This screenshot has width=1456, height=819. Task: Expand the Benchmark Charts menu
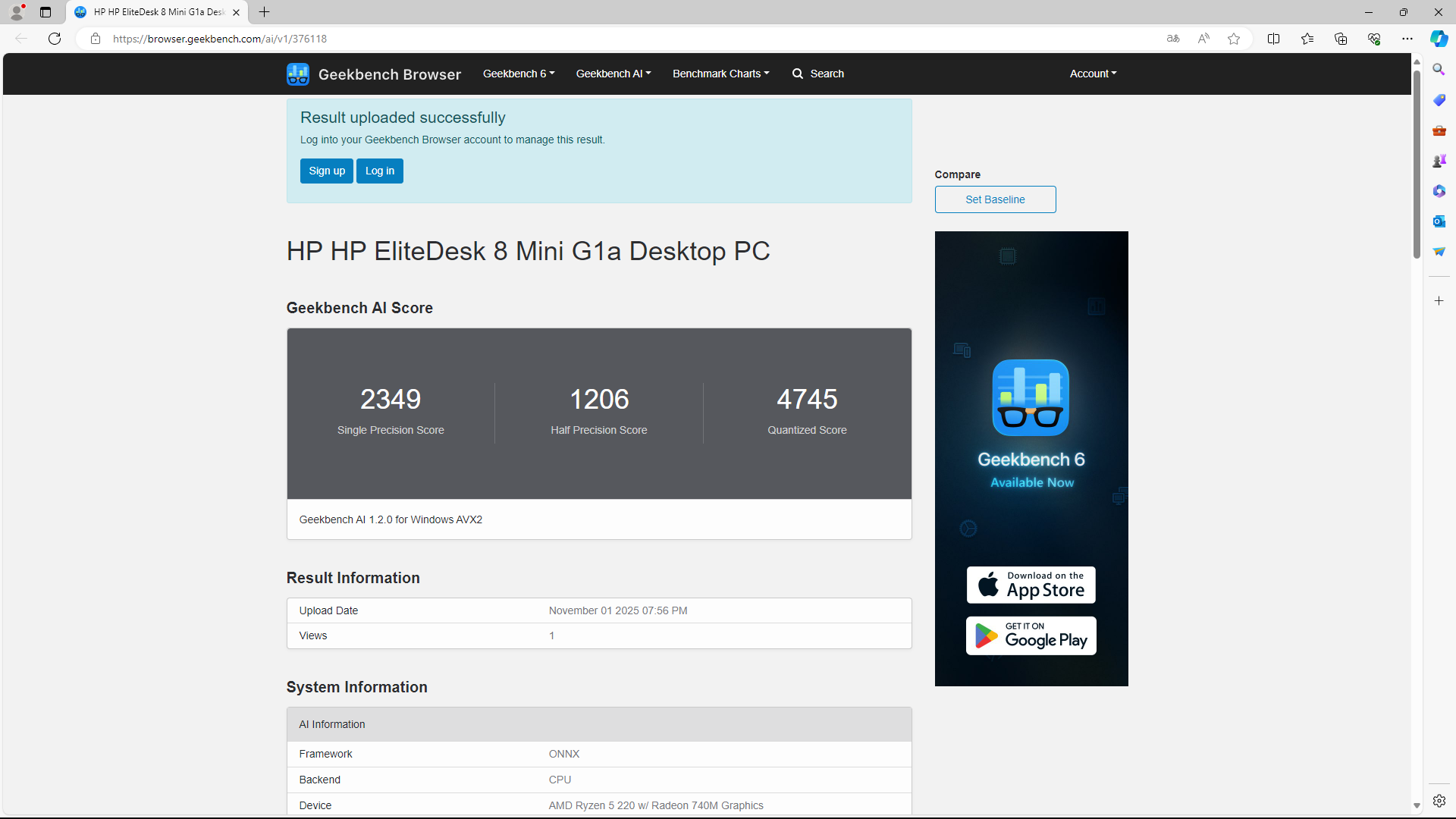[720, 74]
